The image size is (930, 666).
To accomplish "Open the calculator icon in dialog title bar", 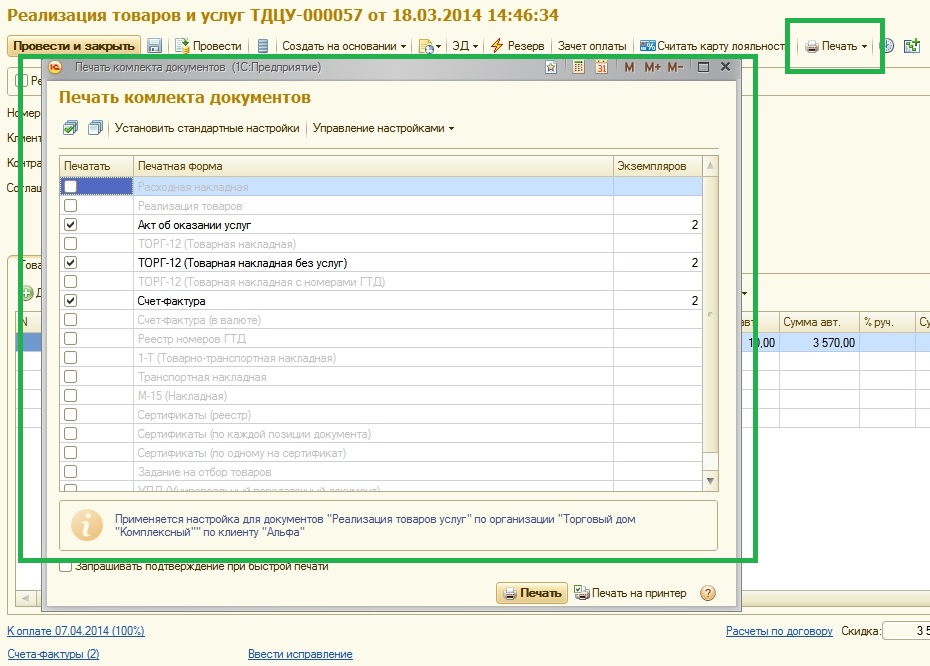I will tap(579, 67).
